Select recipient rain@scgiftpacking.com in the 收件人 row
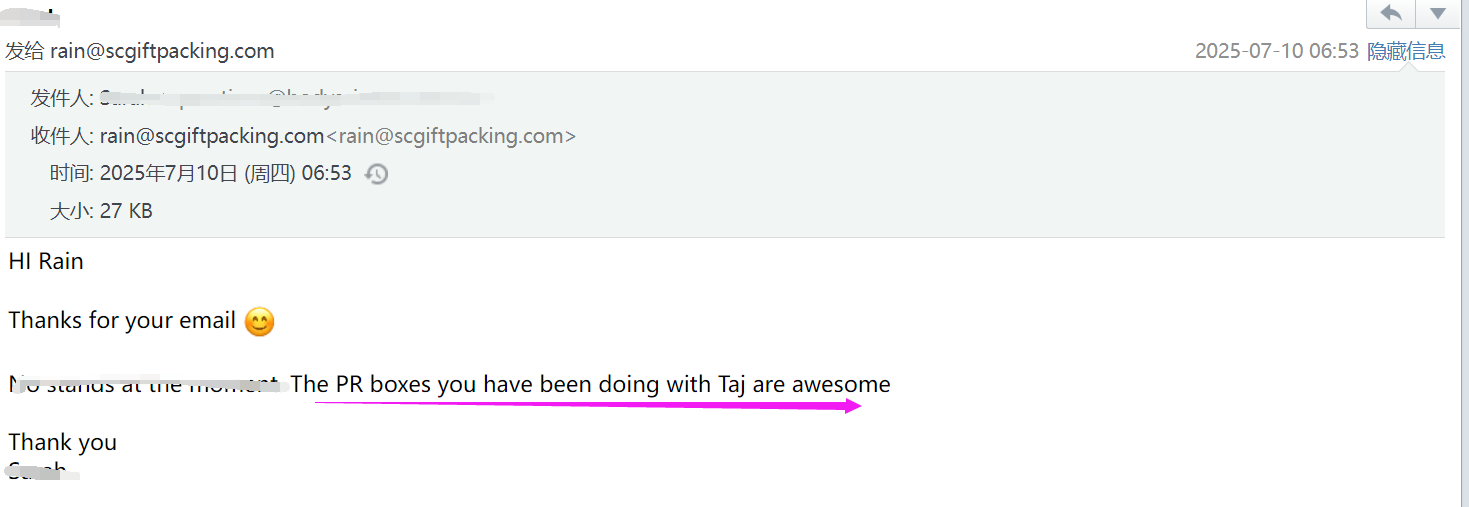This screenshot has height=507, width=1469. coord(211,136)
